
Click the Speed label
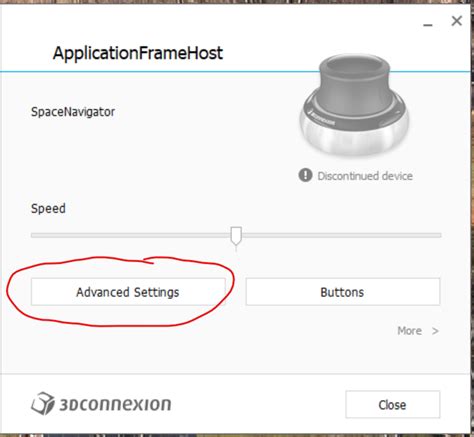(x=48, y=208)
